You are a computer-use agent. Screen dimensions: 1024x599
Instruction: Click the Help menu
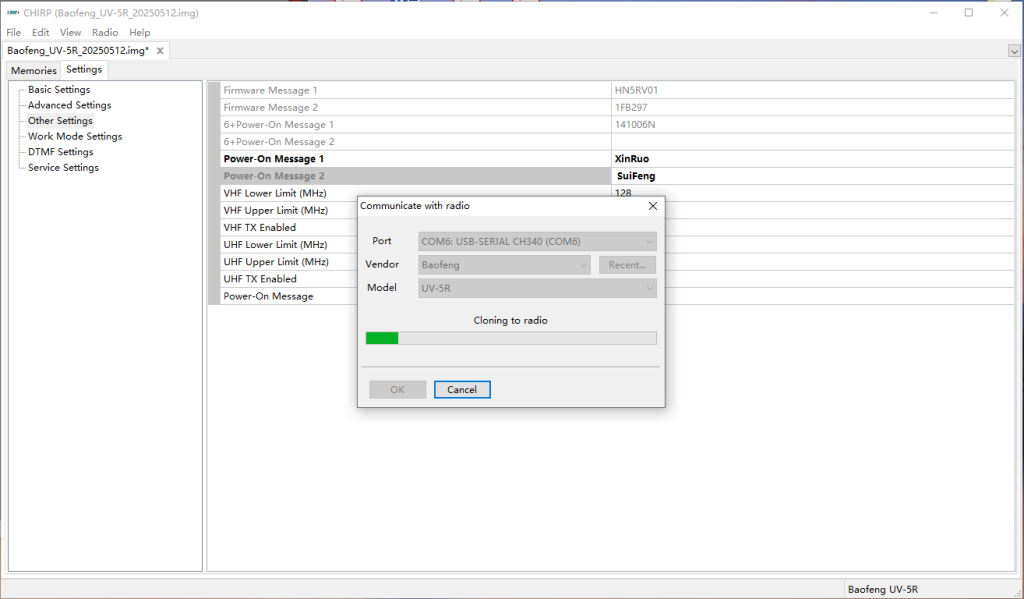pos(139,33)
